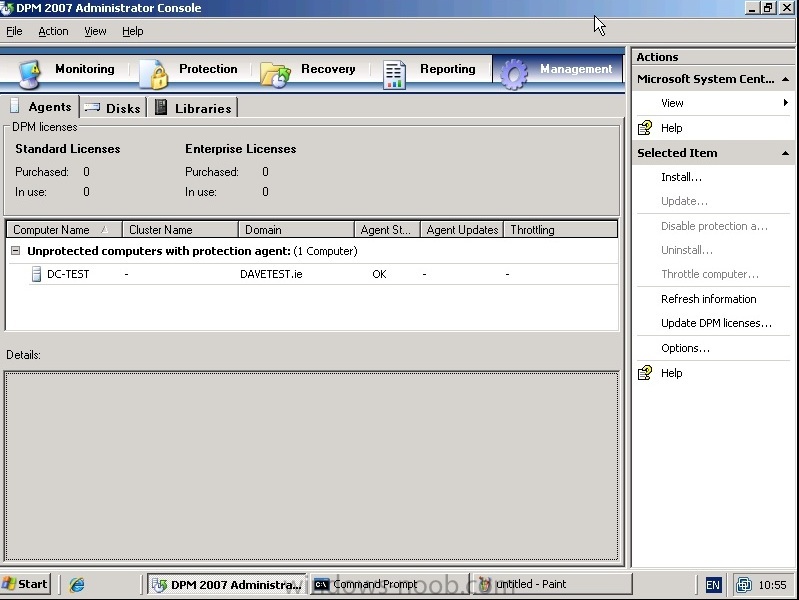The width and height of the screenshot is (799, 600).
Task: Click the Throttling column header
Action: tap(561, 229)
